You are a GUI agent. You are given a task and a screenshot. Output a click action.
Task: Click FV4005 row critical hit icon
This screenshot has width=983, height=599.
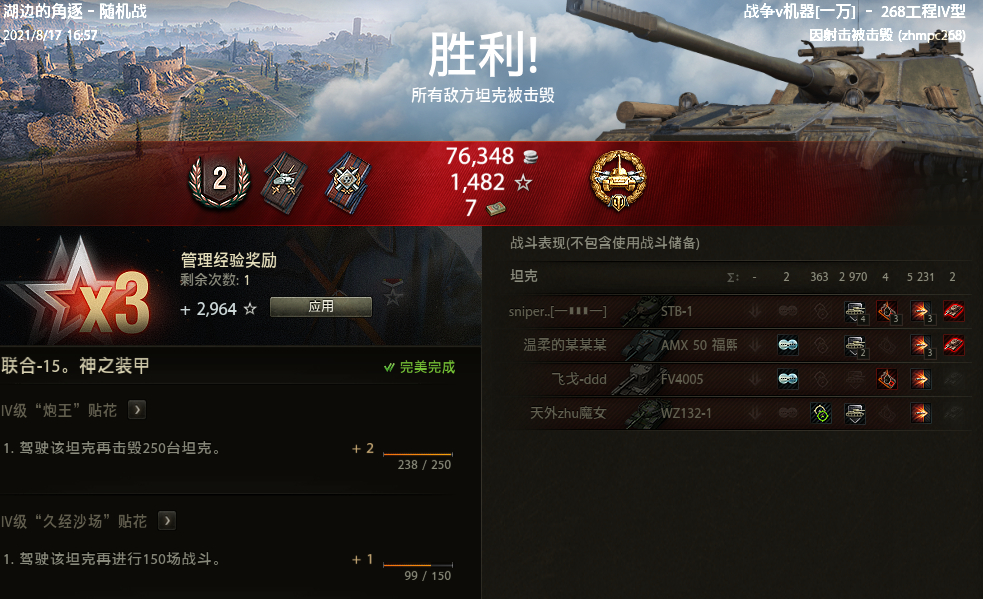(886, 379)
